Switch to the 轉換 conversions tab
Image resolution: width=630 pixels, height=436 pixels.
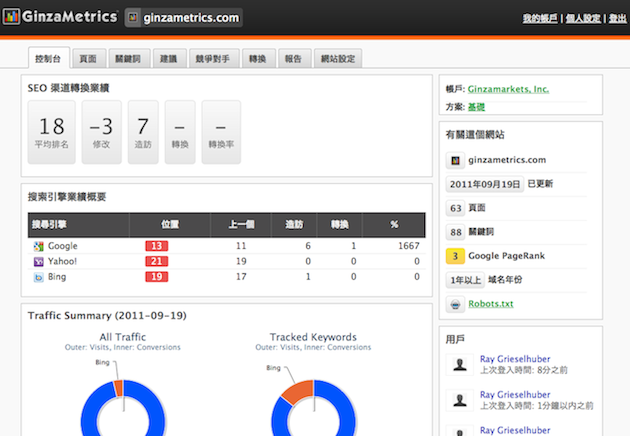[x=258, y=59]
